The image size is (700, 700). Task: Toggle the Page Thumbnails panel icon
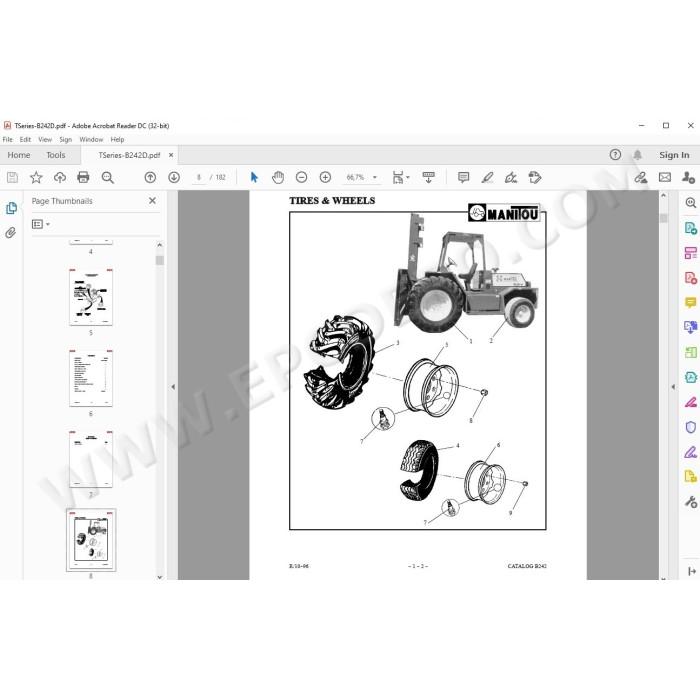click(11, 208)
